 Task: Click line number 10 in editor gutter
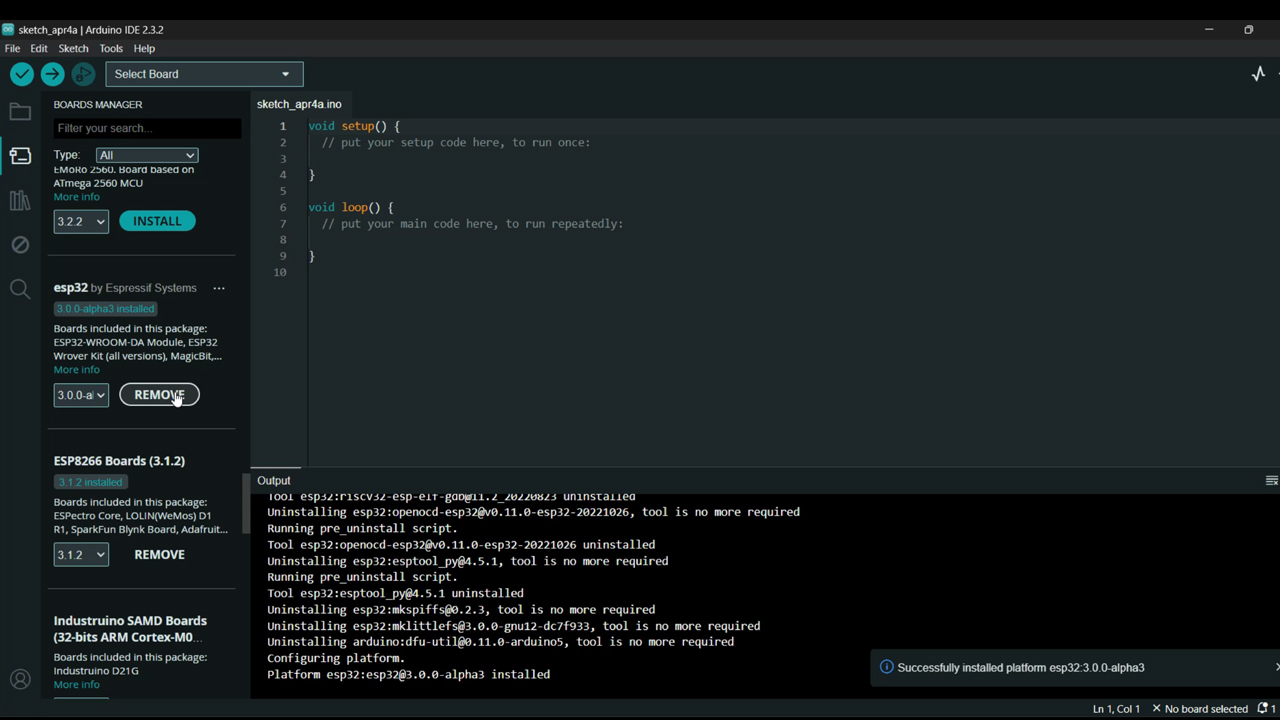279,273
